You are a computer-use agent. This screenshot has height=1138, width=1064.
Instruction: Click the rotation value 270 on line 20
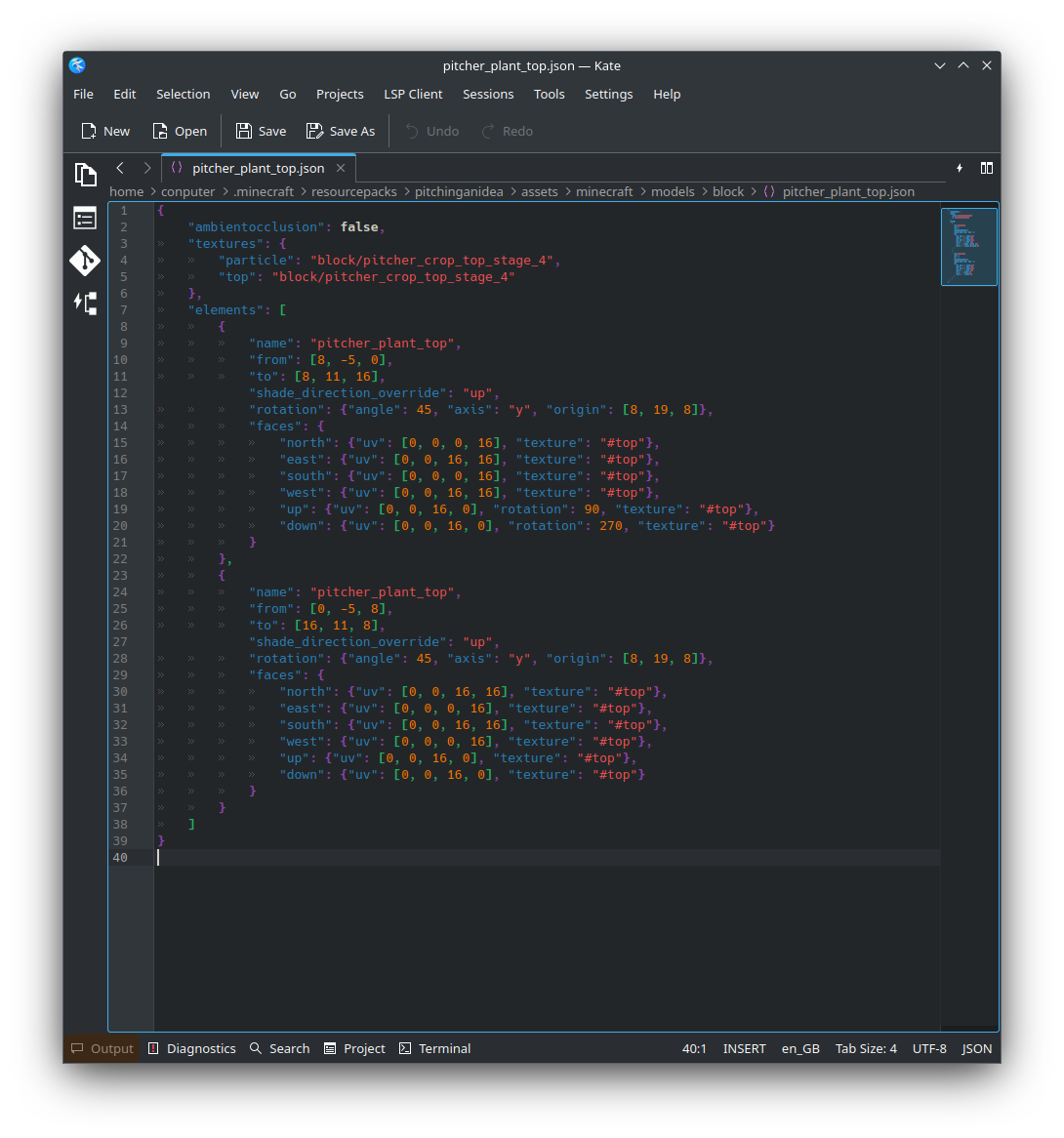click(x=611, y=525)
